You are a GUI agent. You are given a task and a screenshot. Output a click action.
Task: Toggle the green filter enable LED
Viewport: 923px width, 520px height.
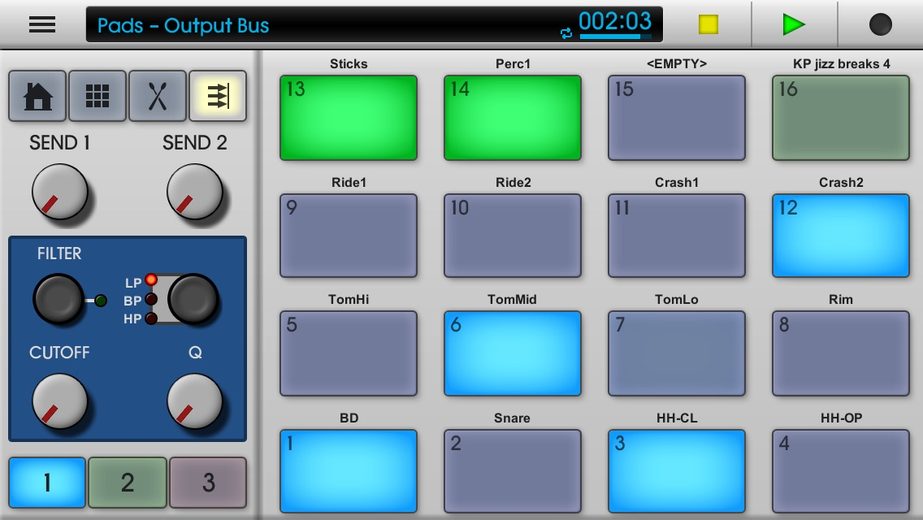(101, 301)
